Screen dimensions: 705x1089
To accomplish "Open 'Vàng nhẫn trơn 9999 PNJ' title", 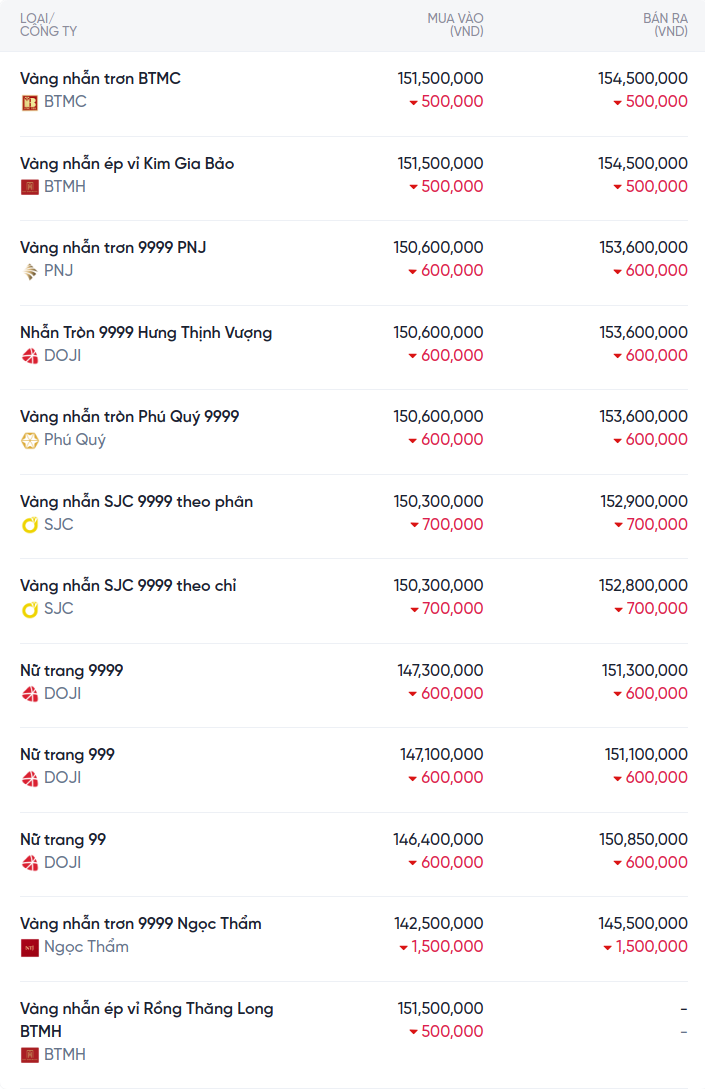I will 113,247.
